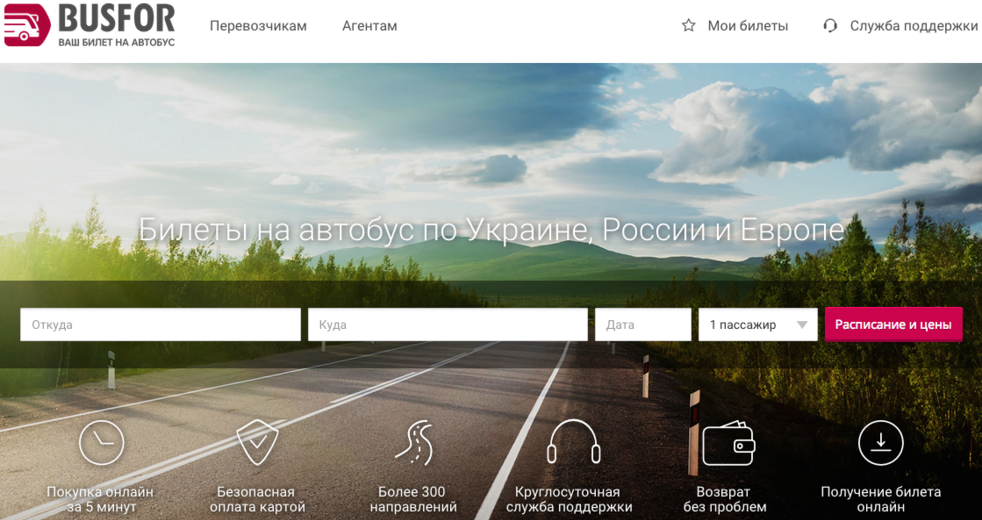Click the Busfor red bus logo icon
The width and height of the screenshot is (982, 520).
pyautogui.click(x=27, y=25)
